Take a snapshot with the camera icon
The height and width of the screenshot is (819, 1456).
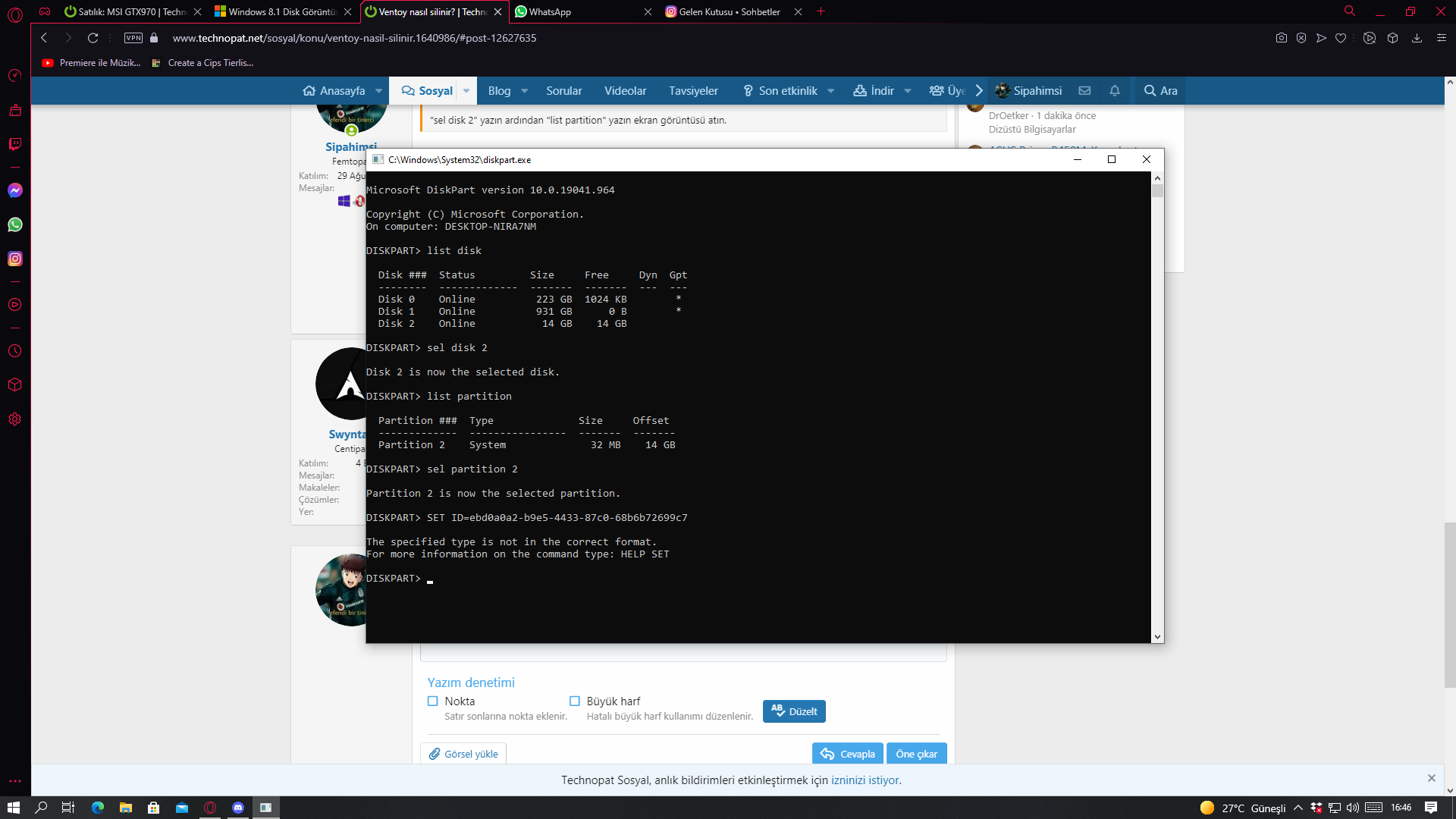click(1281, 38)
